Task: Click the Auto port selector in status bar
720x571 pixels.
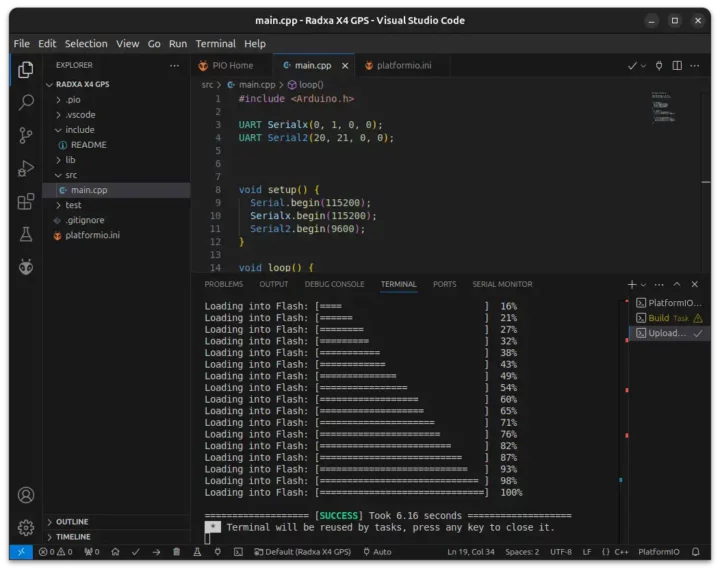Action: 377,552
